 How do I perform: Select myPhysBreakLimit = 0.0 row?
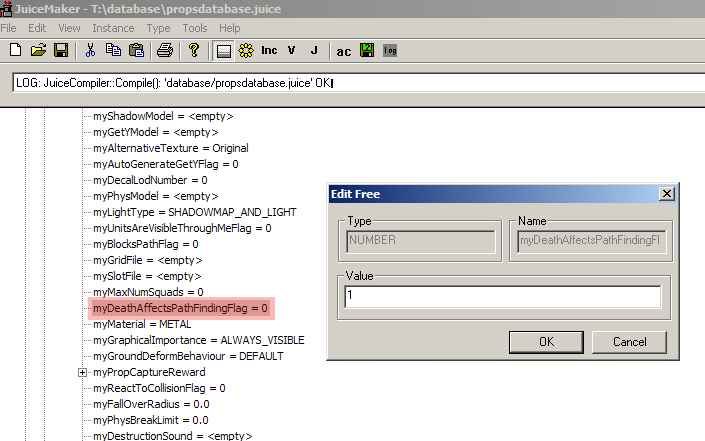pyautogui.click(x=151, y=420)
